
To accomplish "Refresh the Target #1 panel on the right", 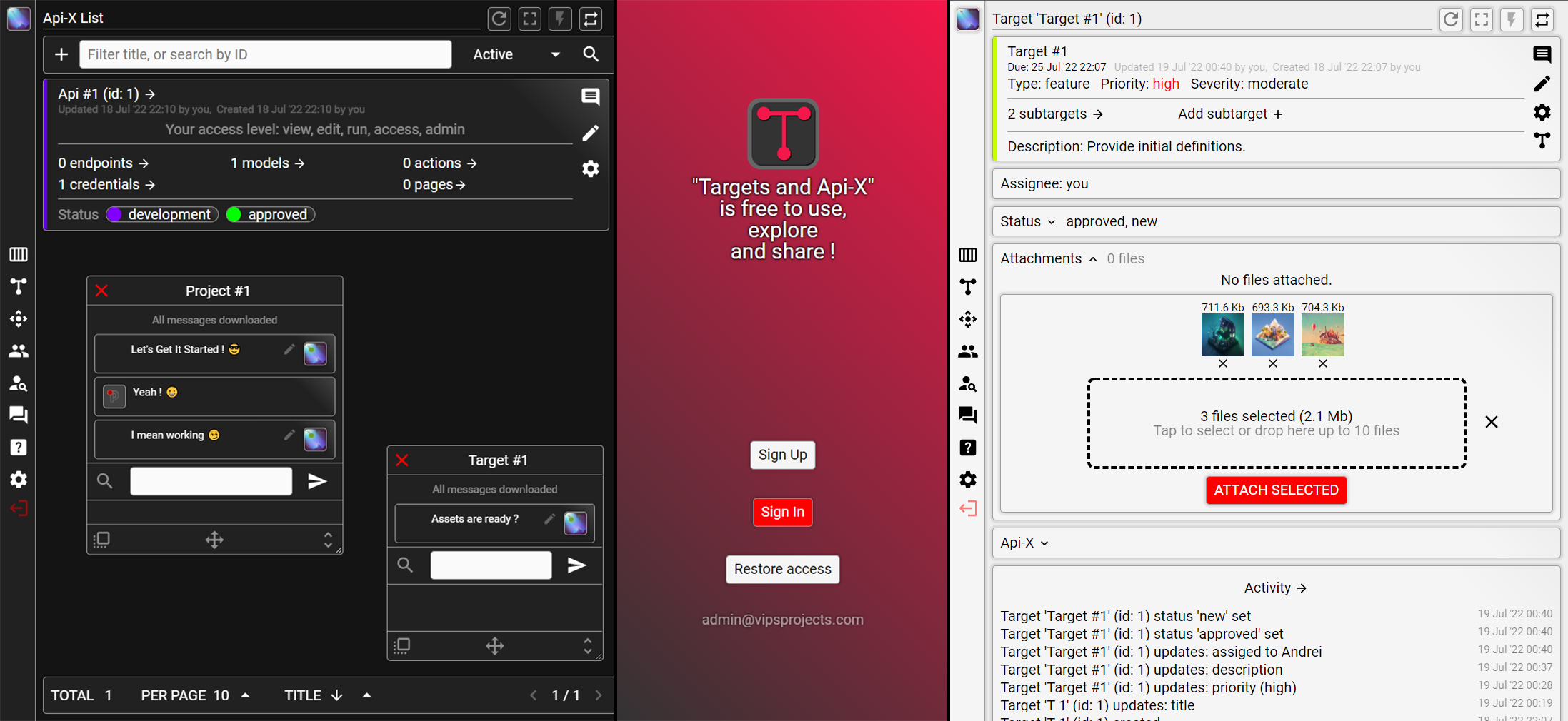I will pos(1451,19).
